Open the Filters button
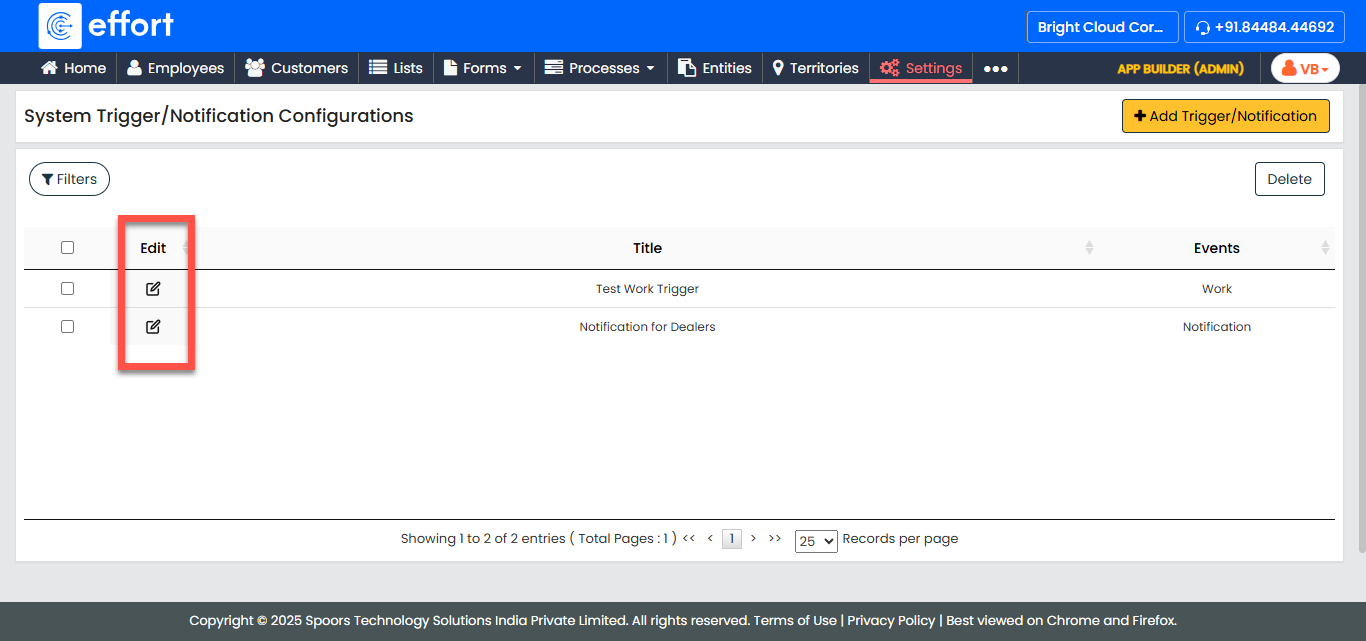 (x=69, y=179)
